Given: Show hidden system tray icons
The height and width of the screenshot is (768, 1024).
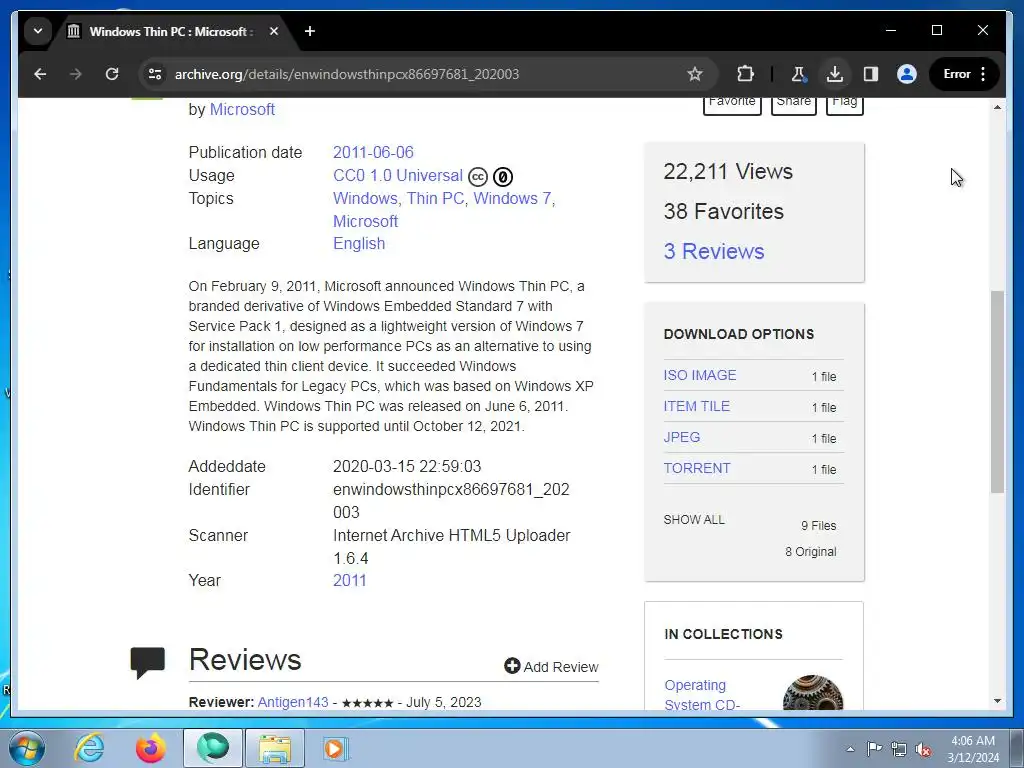Looking at the screenshot, I should pos(850,749).
